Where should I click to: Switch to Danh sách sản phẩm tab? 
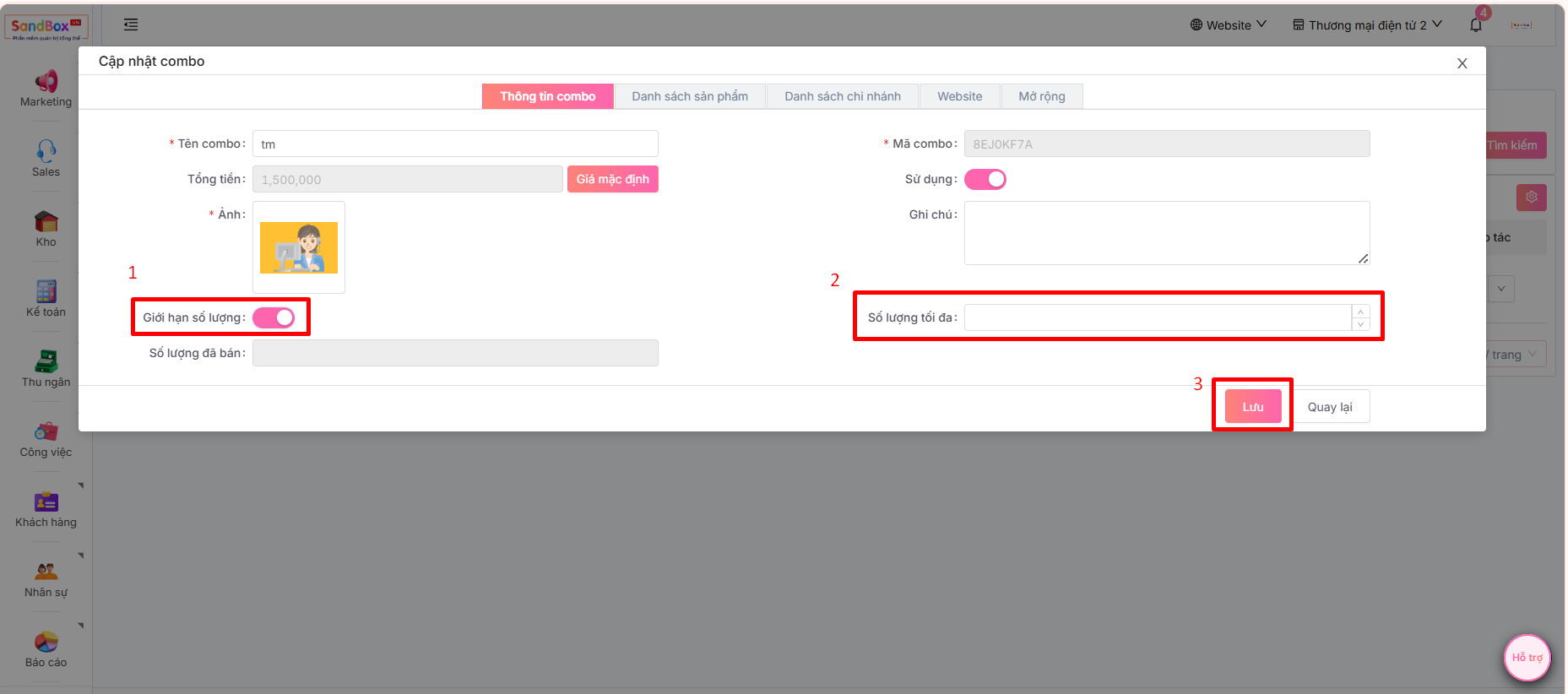coord(690,96)
